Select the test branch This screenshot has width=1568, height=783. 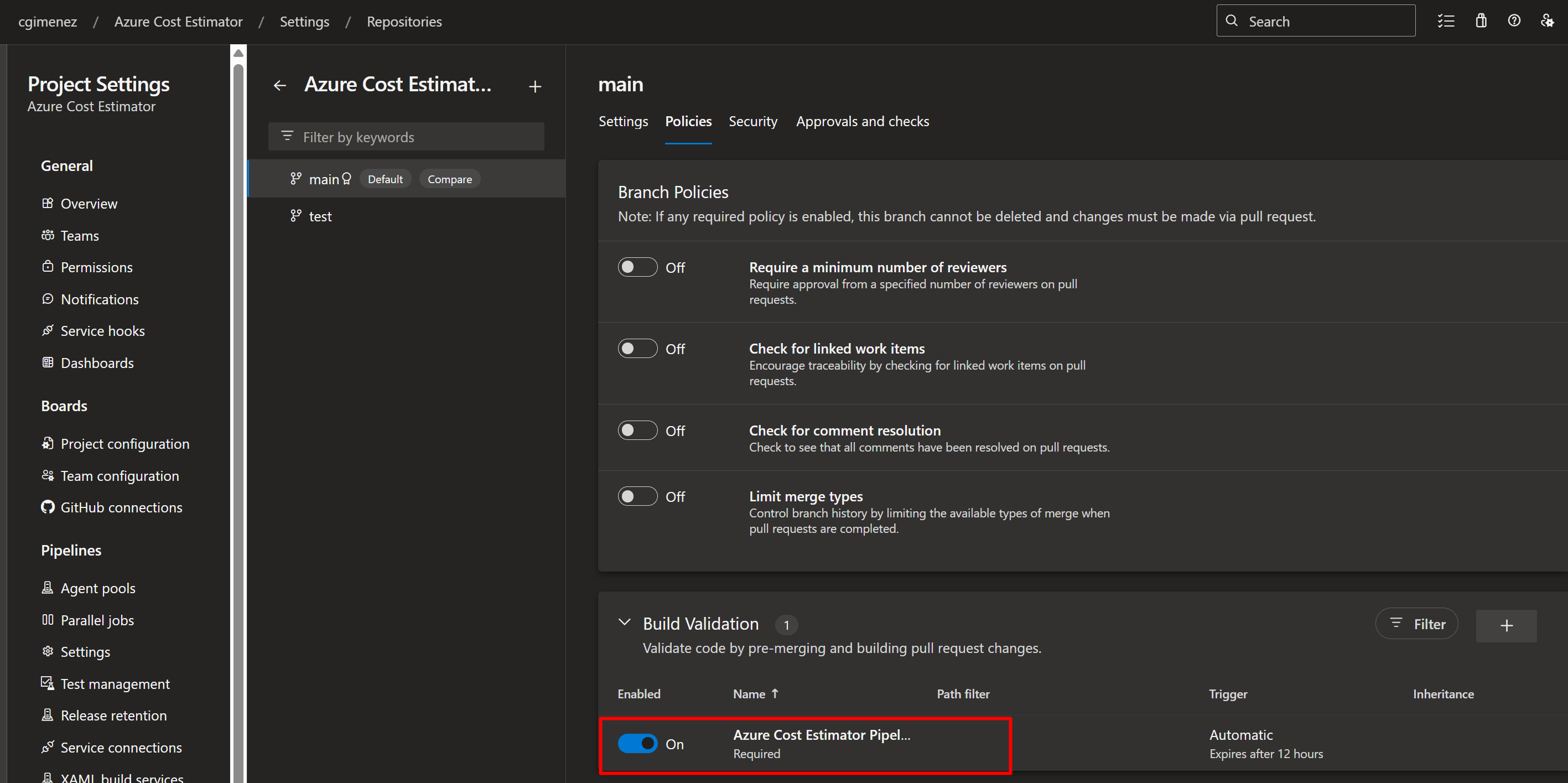click(407, 216)
